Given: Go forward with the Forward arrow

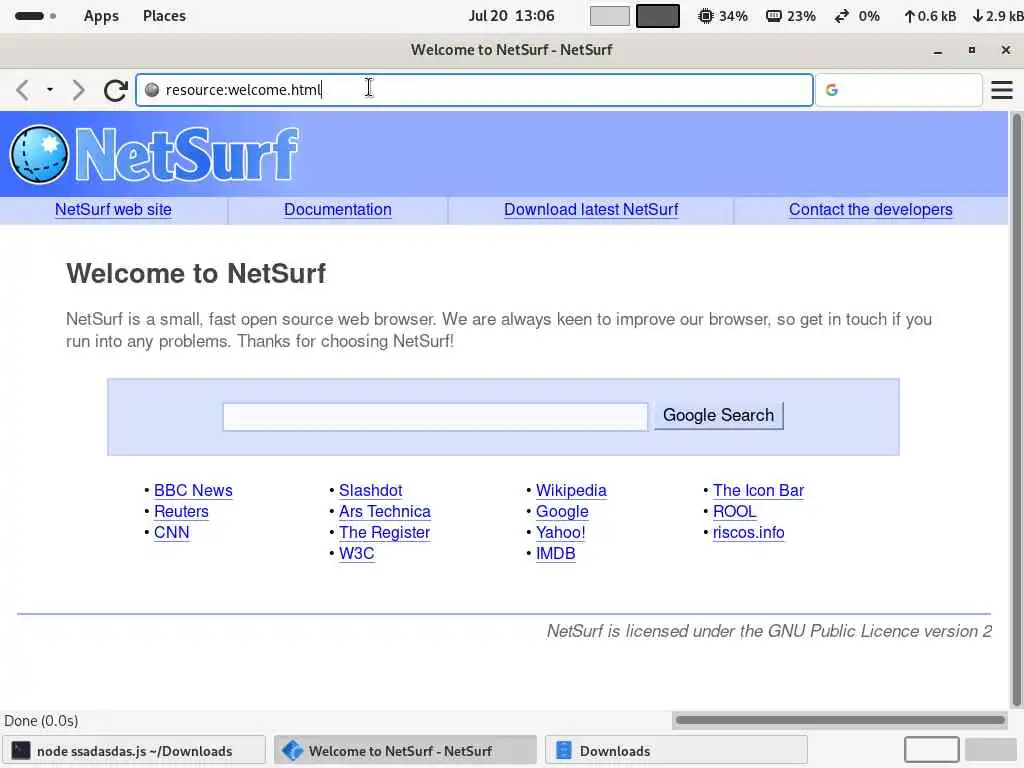Looking at the screenshot, I should (x=78, y=89).
